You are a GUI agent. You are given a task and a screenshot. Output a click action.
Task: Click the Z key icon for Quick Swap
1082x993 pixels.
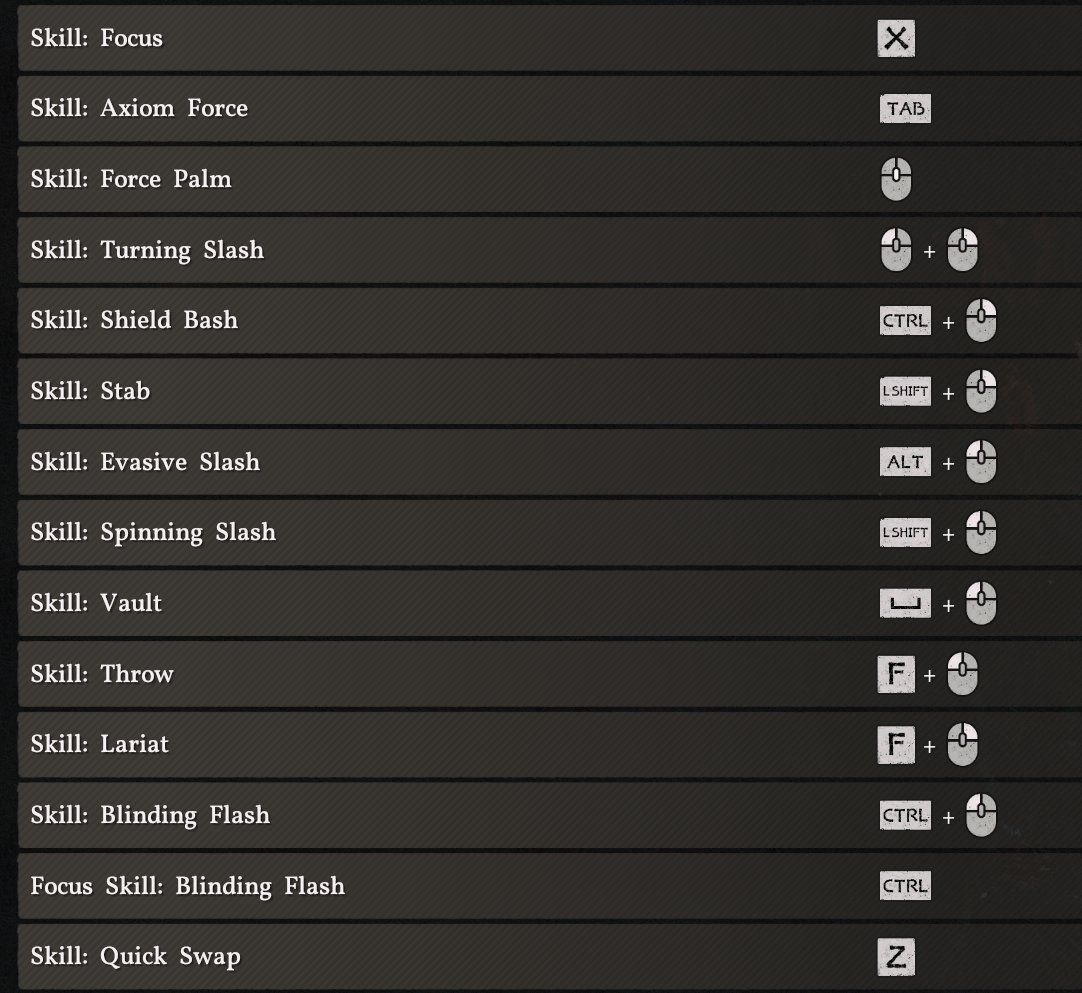[896, 957]
